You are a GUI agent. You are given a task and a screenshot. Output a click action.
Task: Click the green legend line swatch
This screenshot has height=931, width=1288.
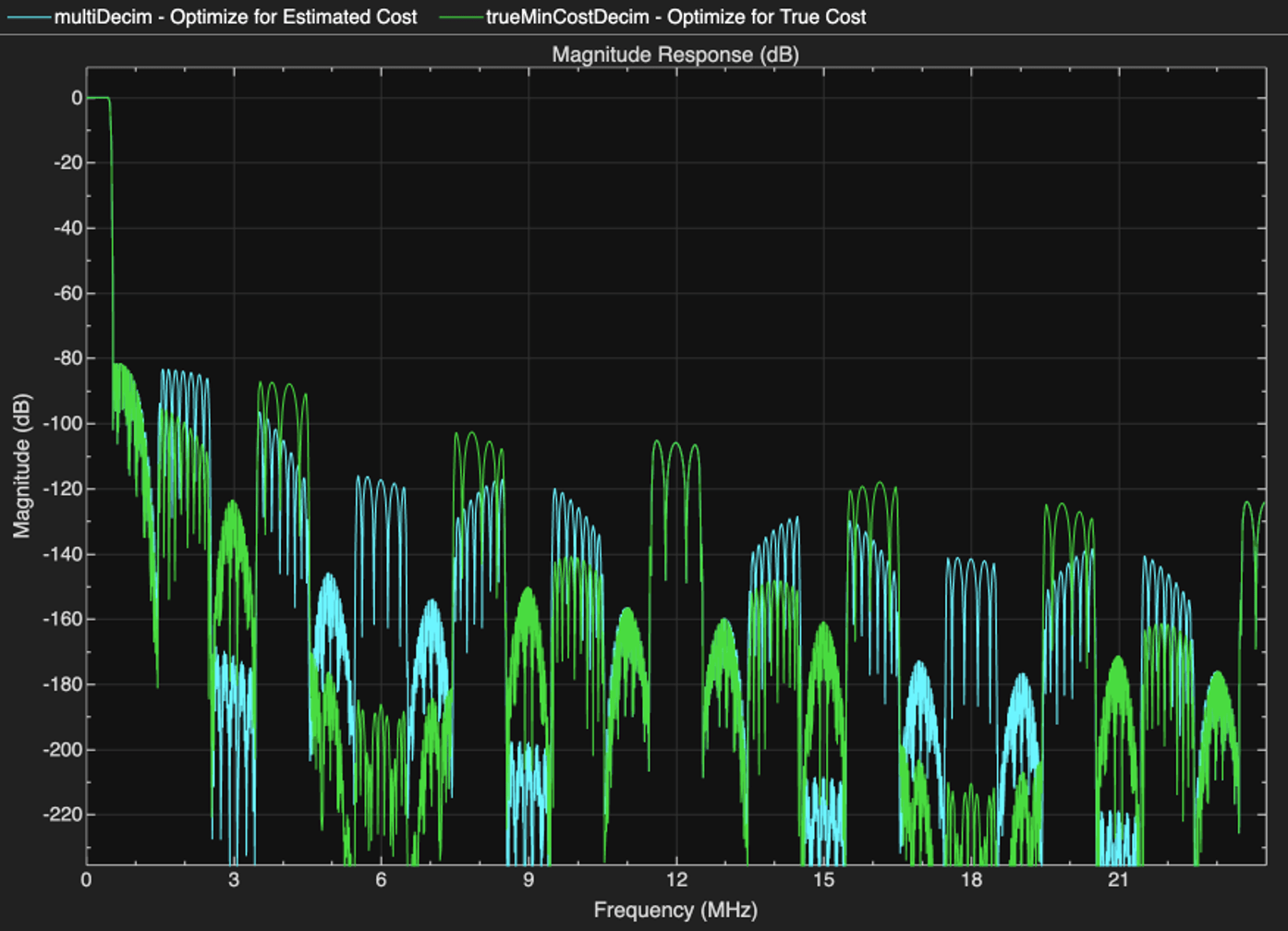(x=460, y=18)
